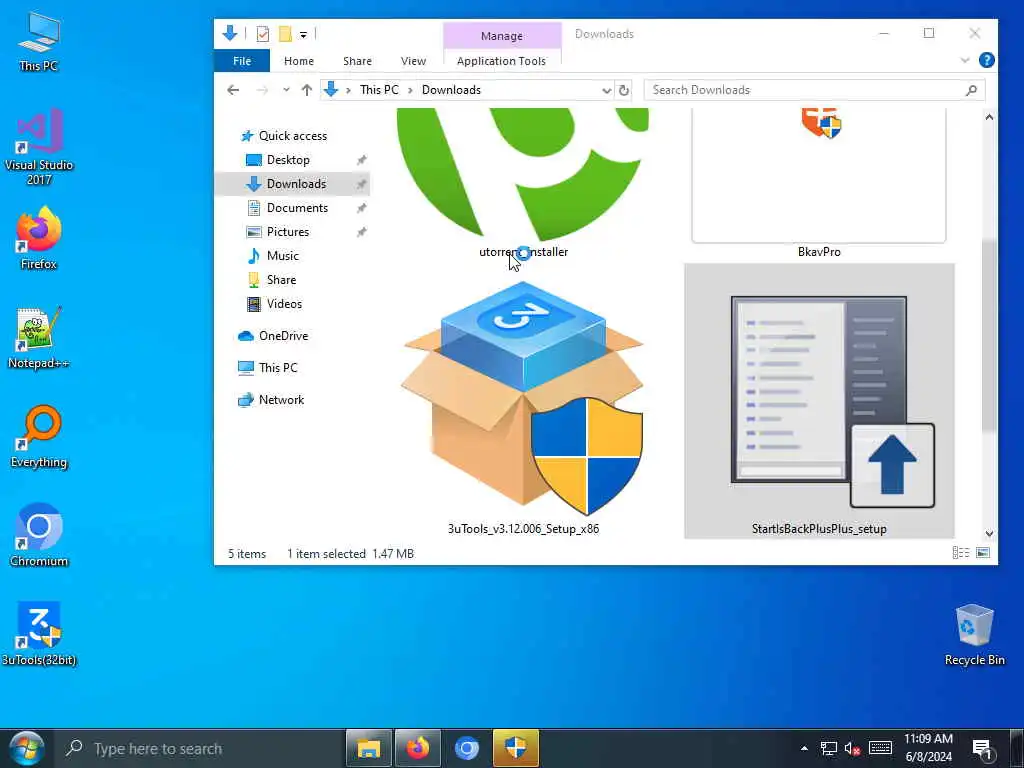Go forward in Explorer navigation
The height and width of the screenshot is (768, 1024).
(262, 90)
